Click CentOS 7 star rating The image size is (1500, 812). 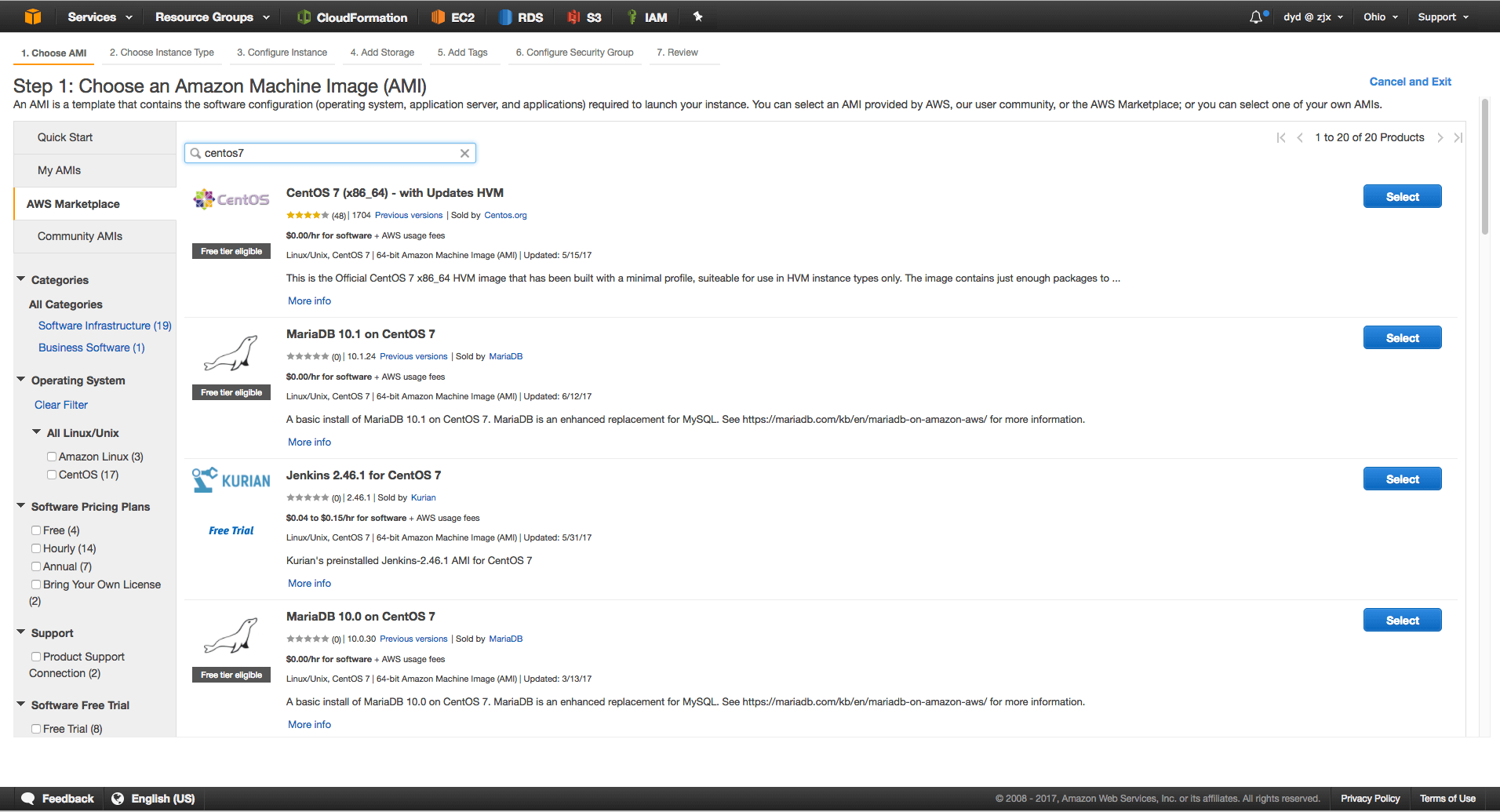[x=308, y=215]
